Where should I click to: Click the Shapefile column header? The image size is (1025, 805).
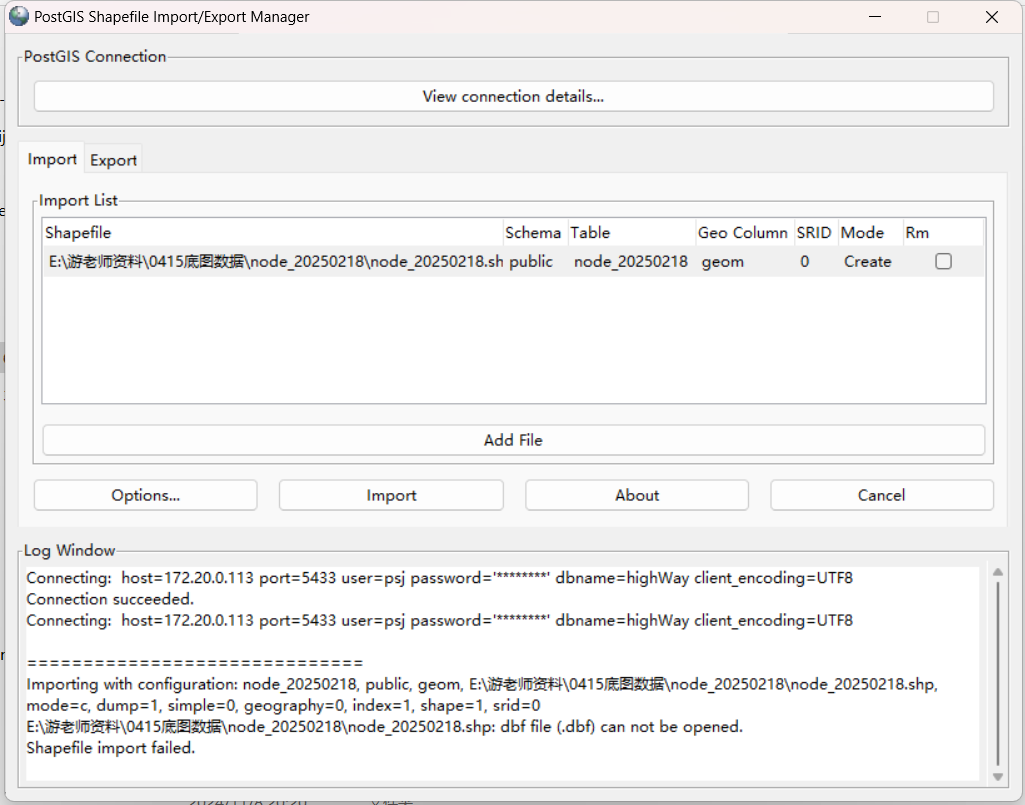pos(273,233)
